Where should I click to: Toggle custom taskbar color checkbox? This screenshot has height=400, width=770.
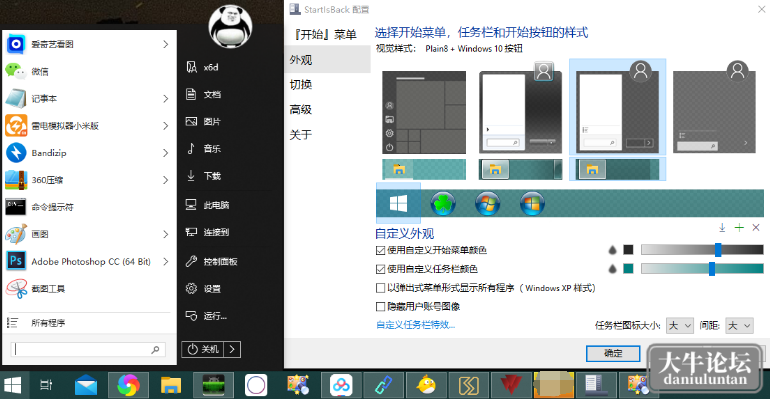click(x=380, y=269)
